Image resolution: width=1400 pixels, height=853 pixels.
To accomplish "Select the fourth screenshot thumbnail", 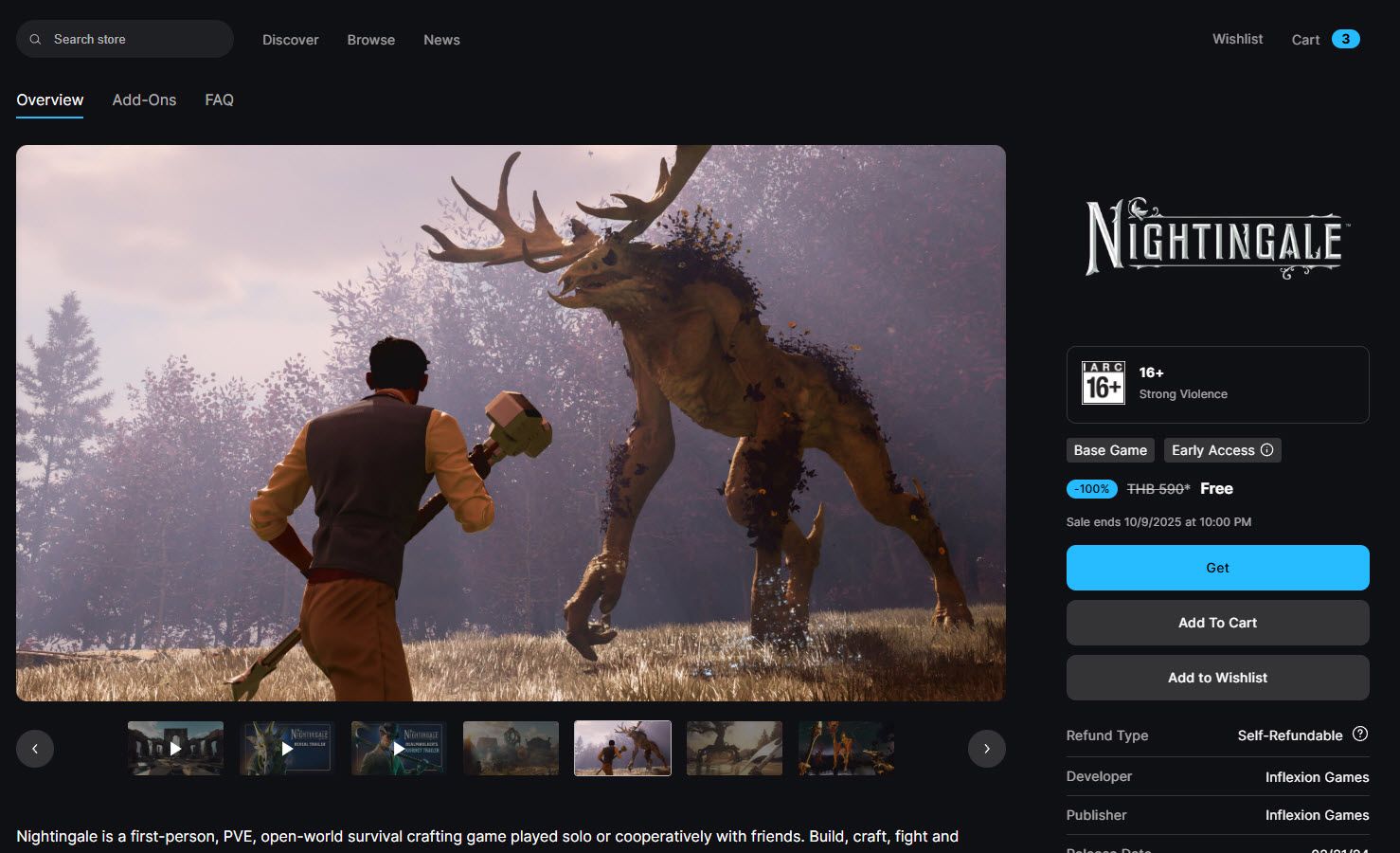I will point(511,749).
